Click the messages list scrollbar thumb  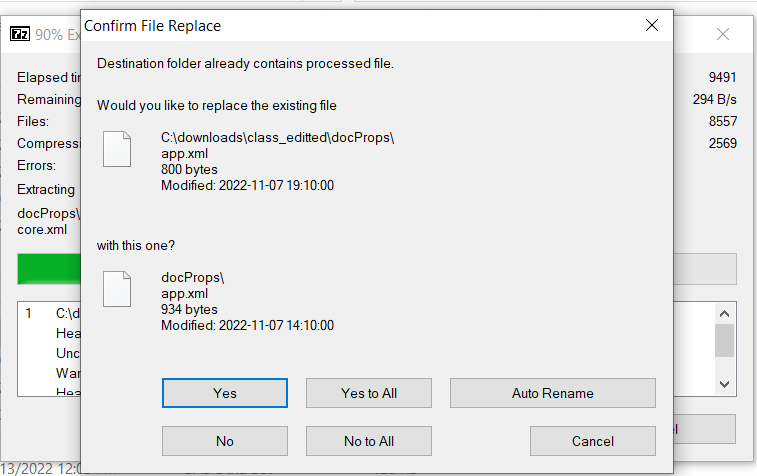click(x=726, y=340)
